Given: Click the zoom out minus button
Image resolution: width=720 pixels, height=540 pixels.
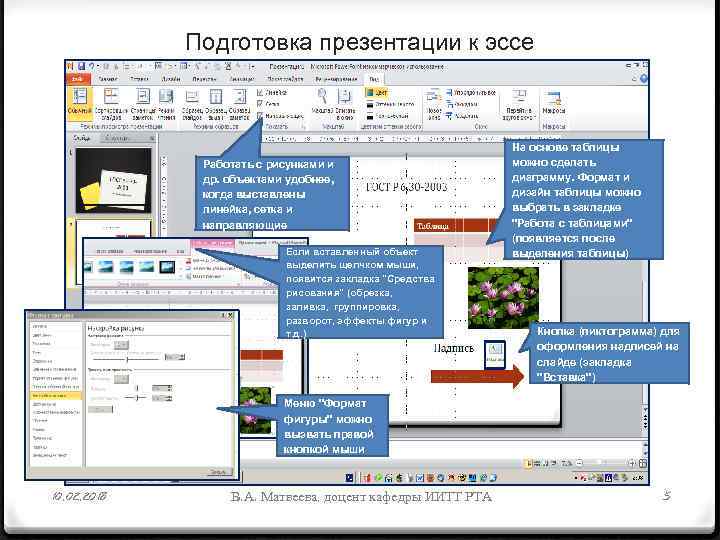Looking at the screenshot, I should coord(579,464).
